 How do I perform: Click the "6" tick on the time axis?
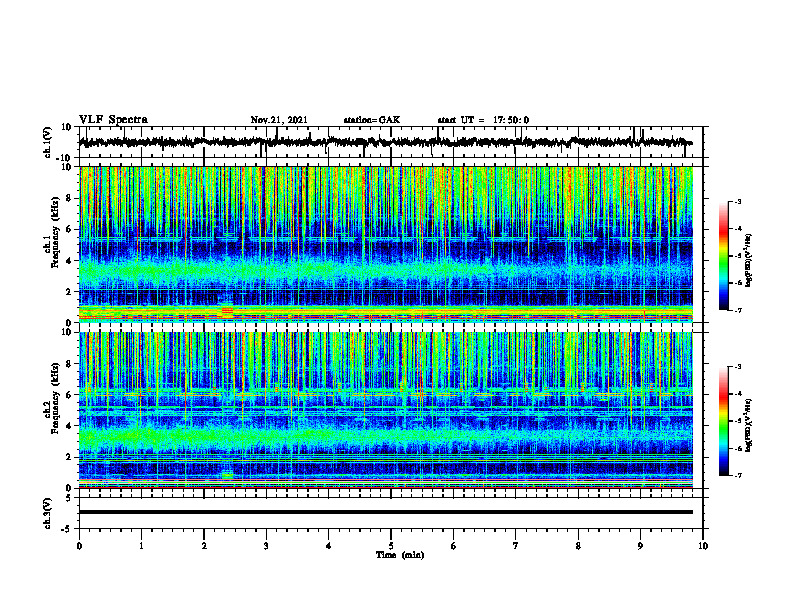tap(454, 546)
